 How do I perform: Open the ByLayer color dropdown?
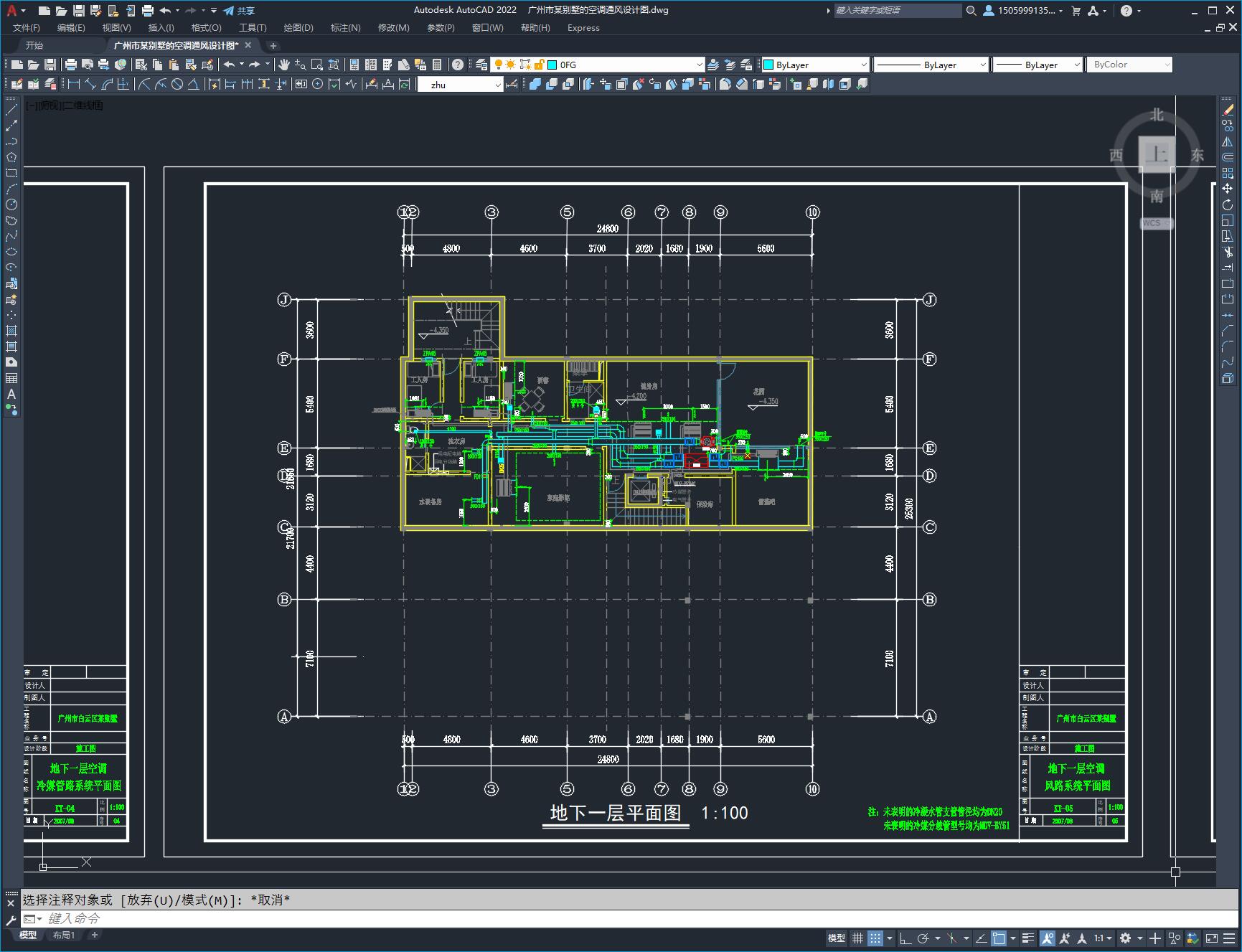863,65
